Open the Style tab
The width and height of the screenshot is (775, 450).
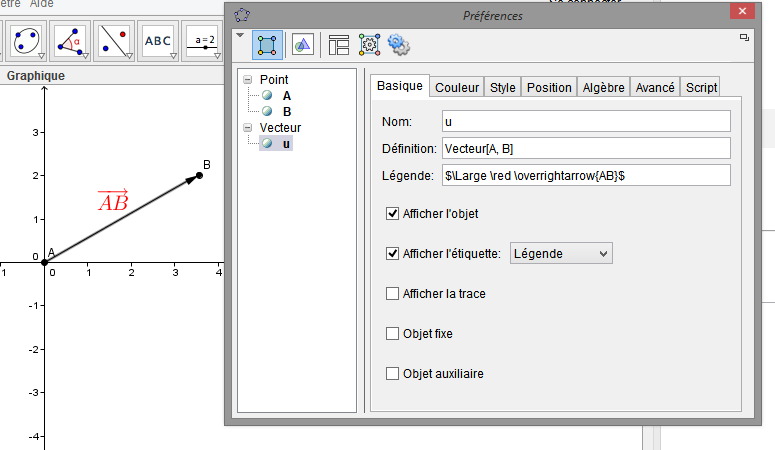[502, 88]
